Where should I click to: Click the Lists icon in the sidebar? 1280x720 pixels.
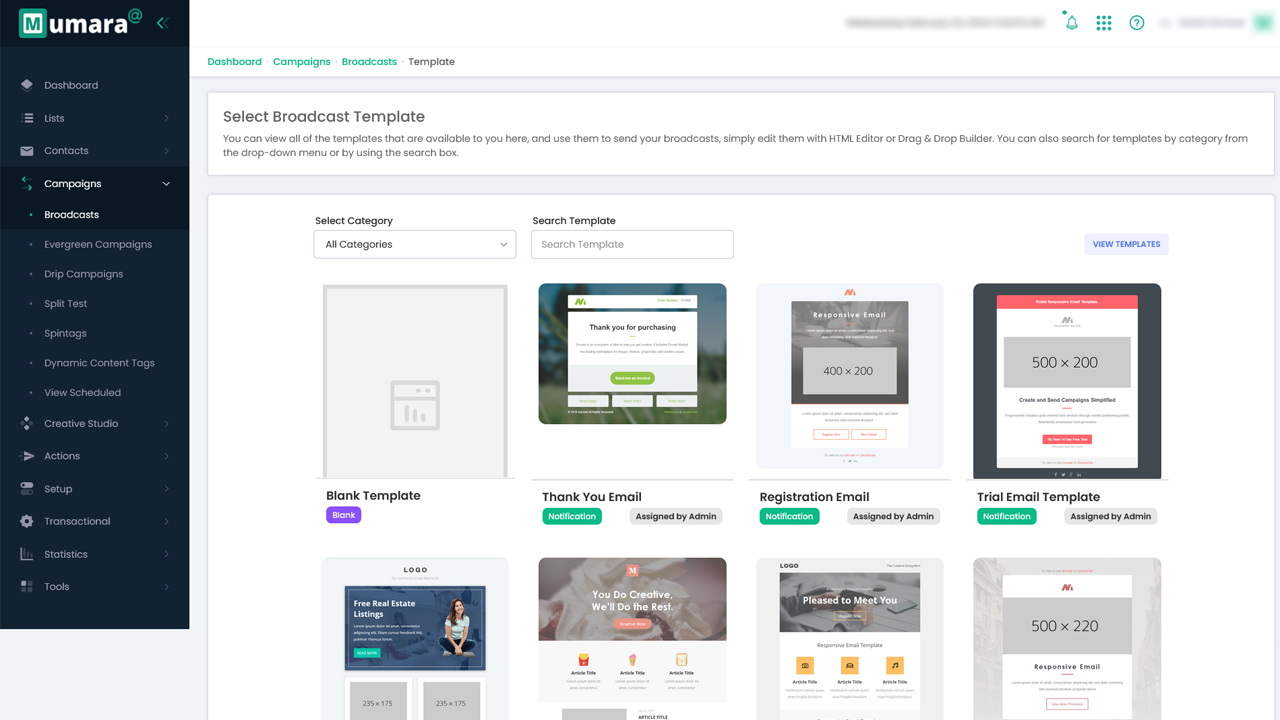[x=27, y=118]
